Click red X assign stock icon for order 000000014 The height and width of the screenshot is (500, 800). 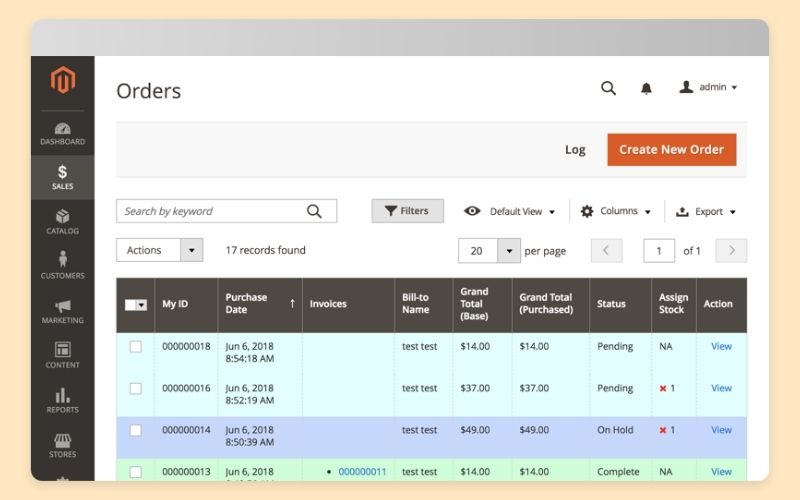[x=663, y=431]
